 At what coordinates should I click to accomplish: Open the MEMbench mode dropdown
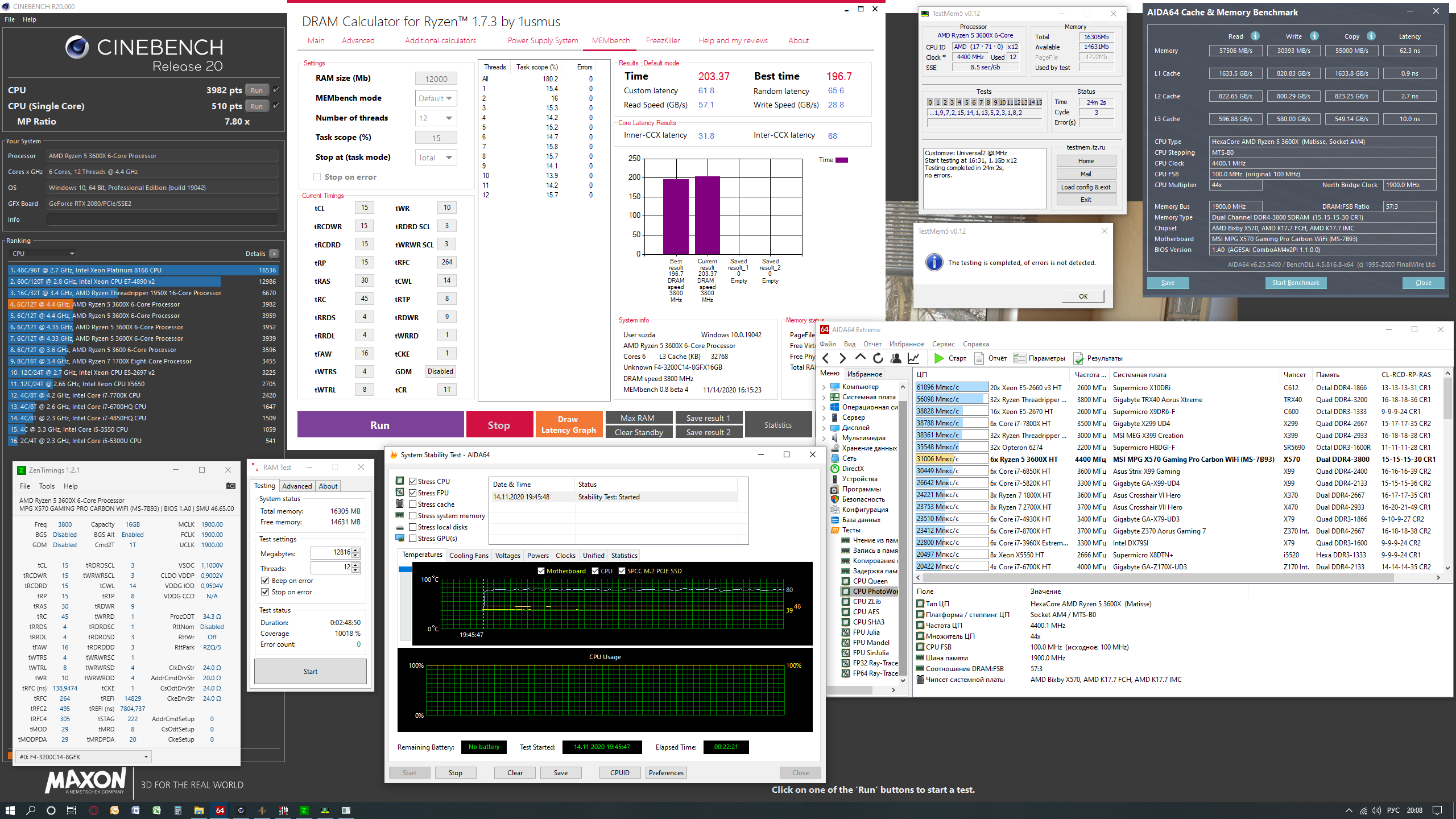coord(436,98)
